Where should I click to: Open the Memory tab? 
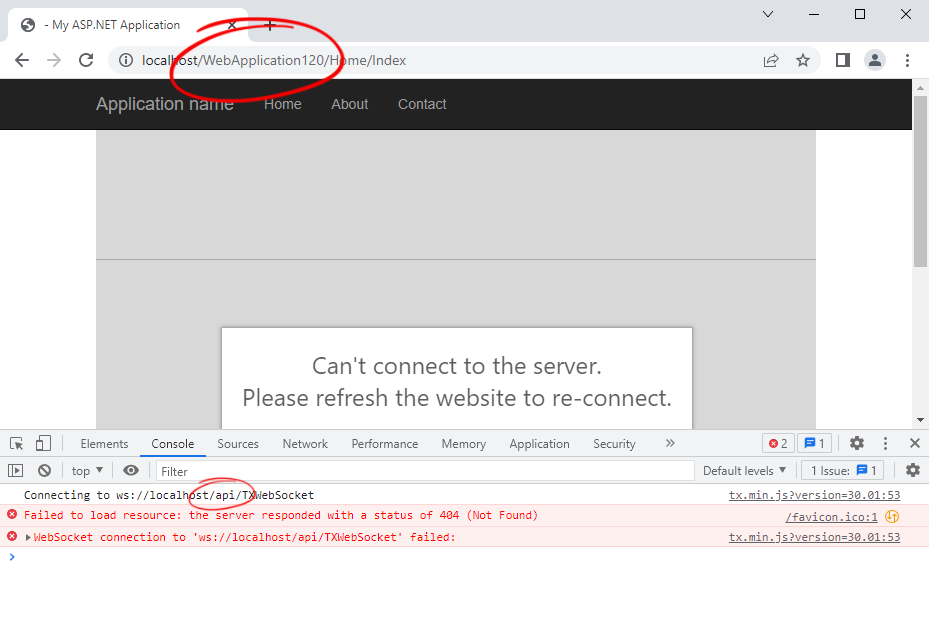point(463,444)
